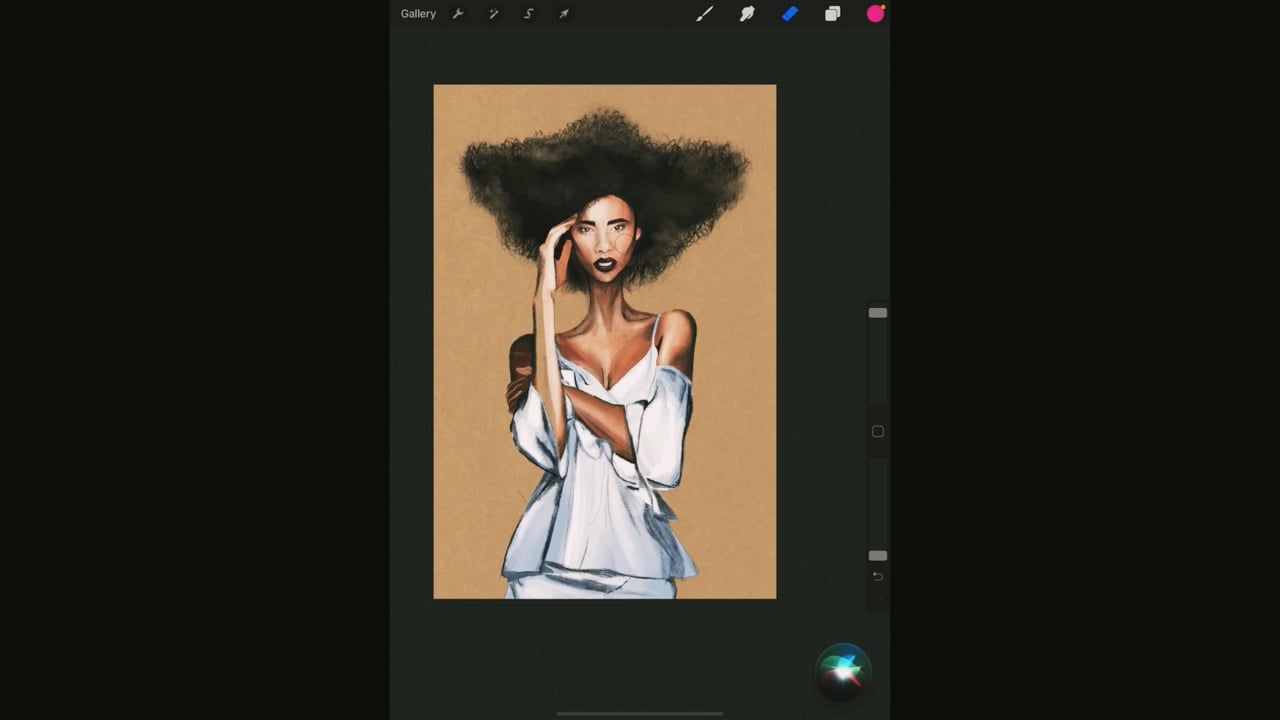This screenshot has width=1280, height=720.
Task: Click the raised hand touching the forehead
Action: 556,245
